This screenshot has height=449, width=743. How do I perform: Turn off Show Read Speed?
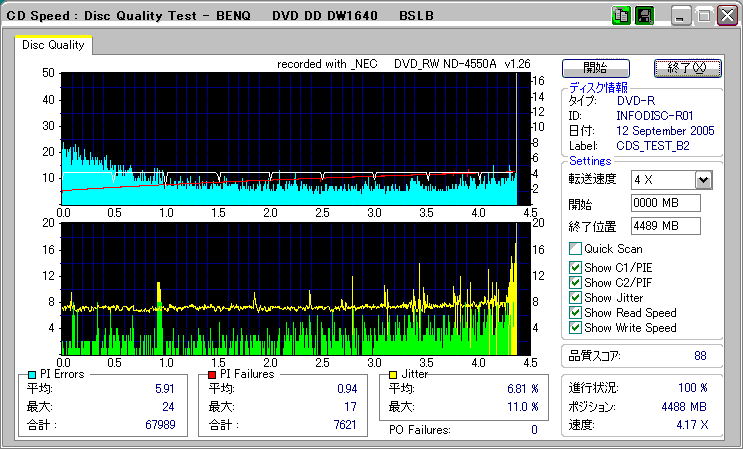tap(575, 312)
